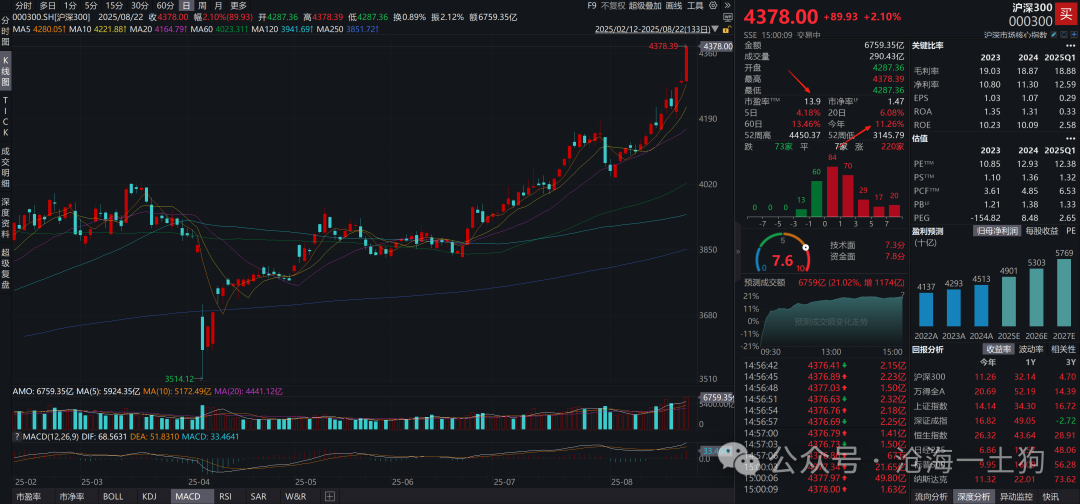Click the 沪深市场核心指数 label
The height and width of the screenshot is (504, 1080).
tap(1015, 34)
